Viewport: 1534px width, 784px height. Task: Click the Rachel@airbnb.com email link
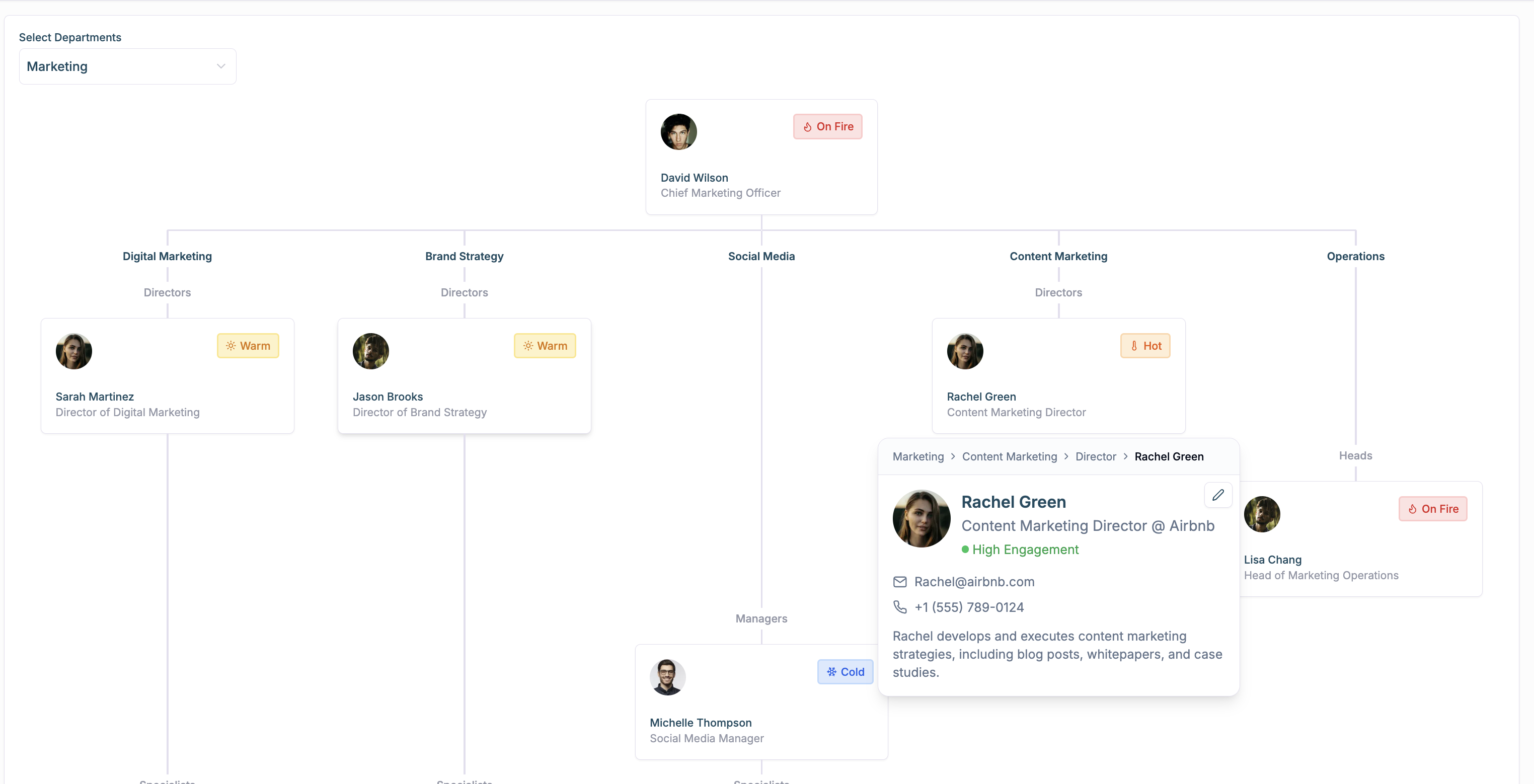tap(974, 582)
